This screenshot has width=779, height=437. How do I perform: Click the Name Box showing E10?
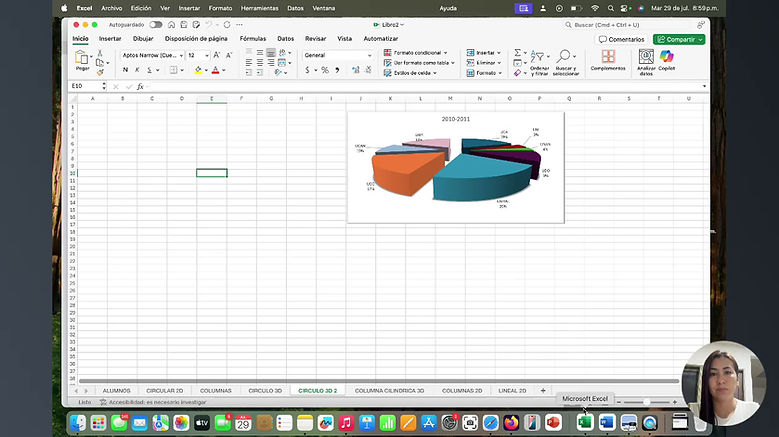tap(86, 86)
